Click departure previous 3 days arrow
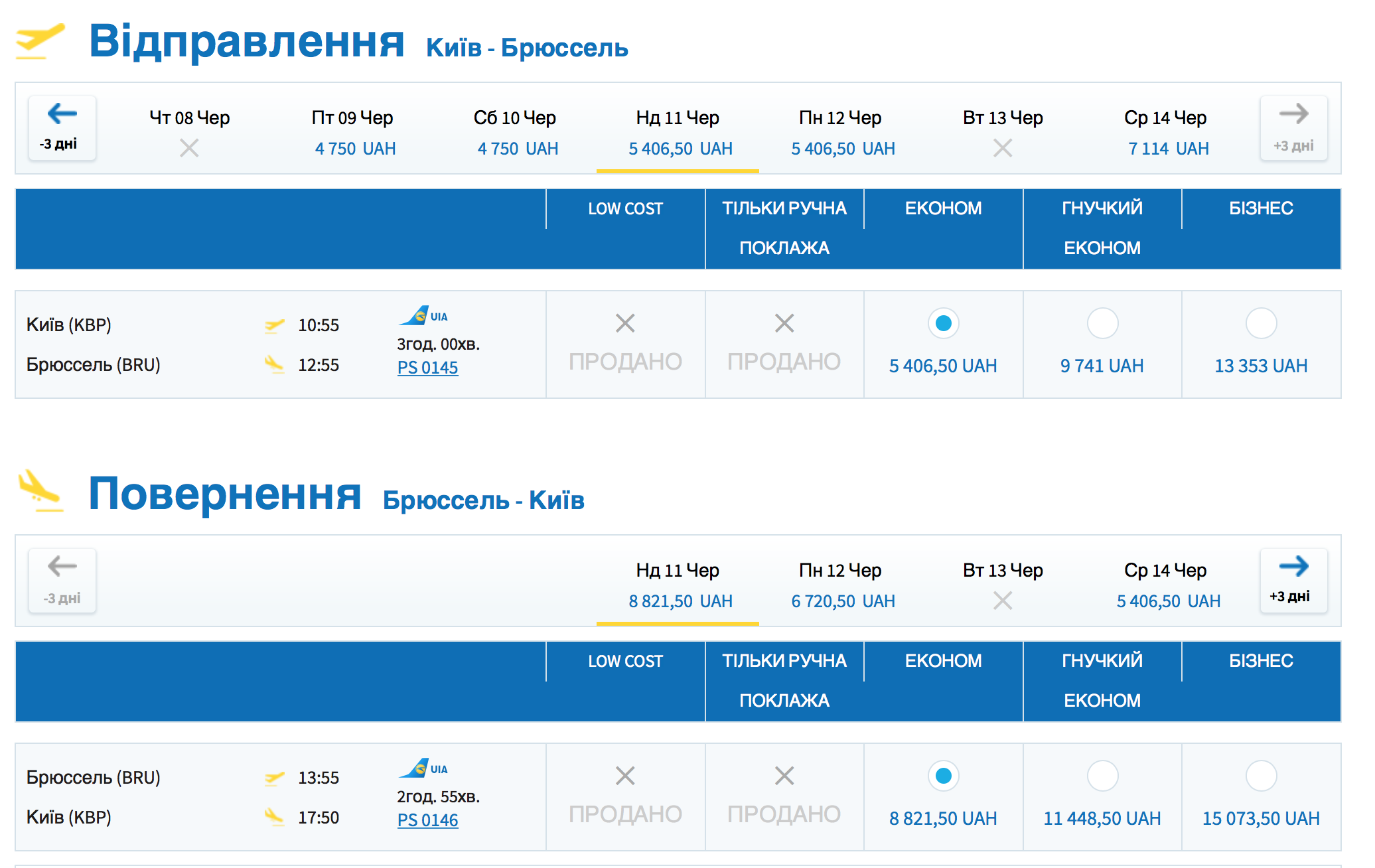Image resolution: width=1375 pixels, height=868 pixels. coord(62,127)
